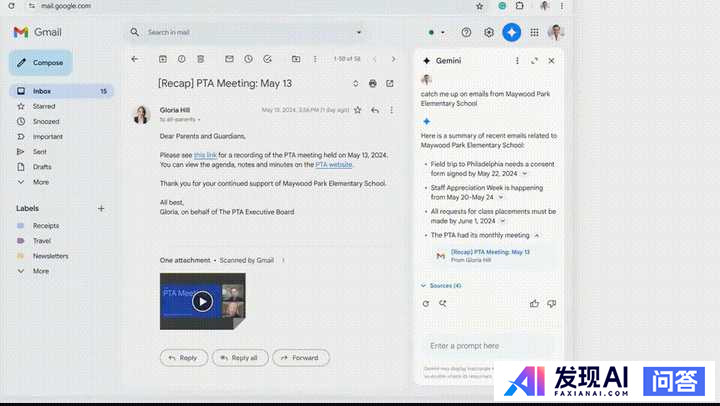
Task: Open the Google apps grid
Action: coord(534,32)
